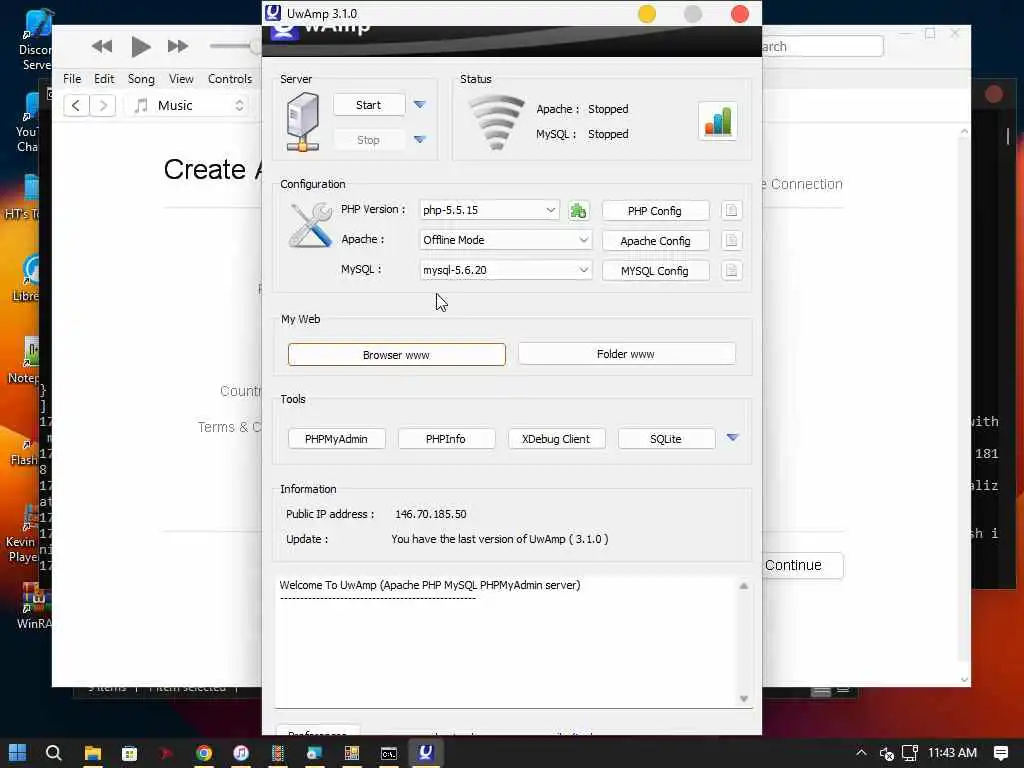Viewport: 1024px width, 768px height.
Task: Click Apache Config button
Action: click(x=655, y=241)
